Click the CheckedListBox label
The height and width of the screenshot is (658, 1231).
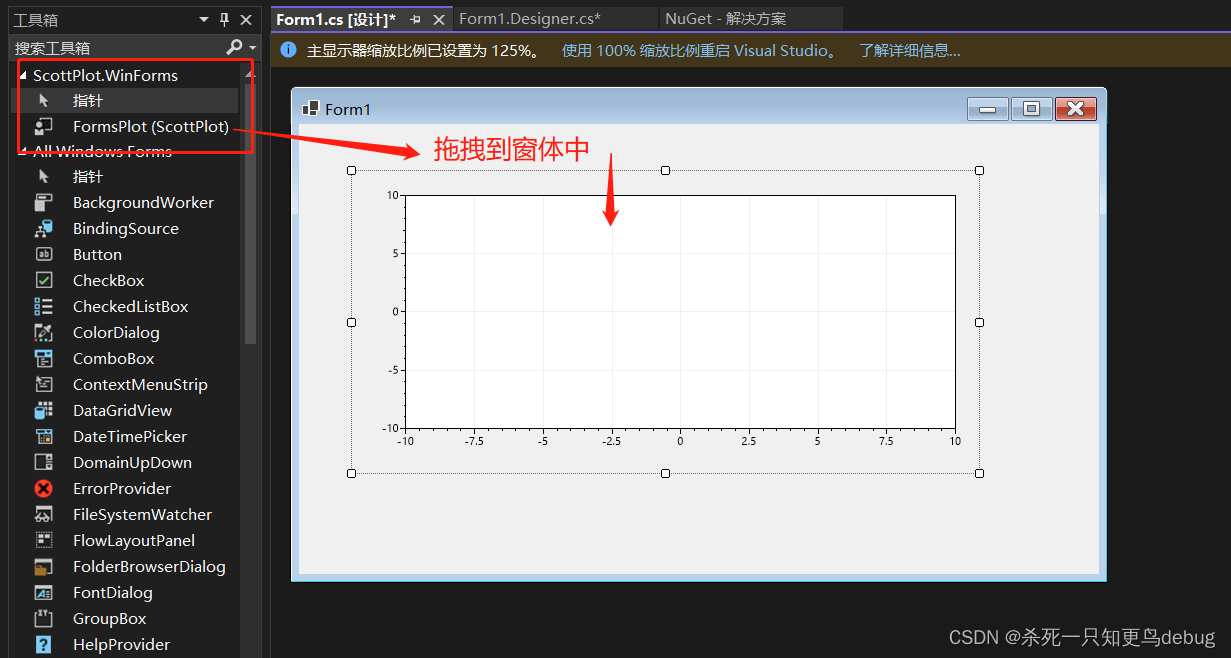point(130,307)
